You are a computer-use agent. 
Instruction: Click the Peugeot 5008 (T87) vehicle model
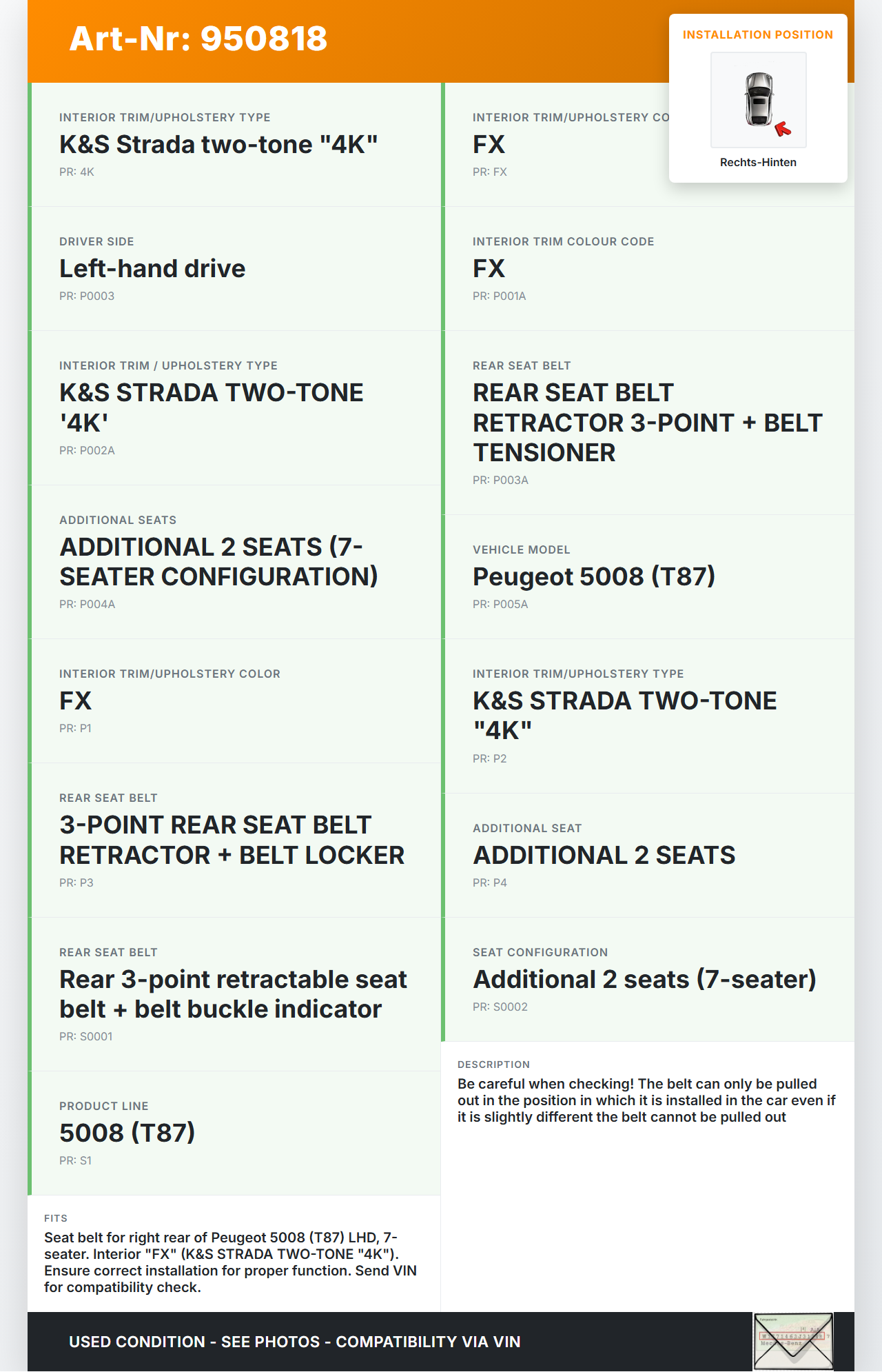coord(593,577)
